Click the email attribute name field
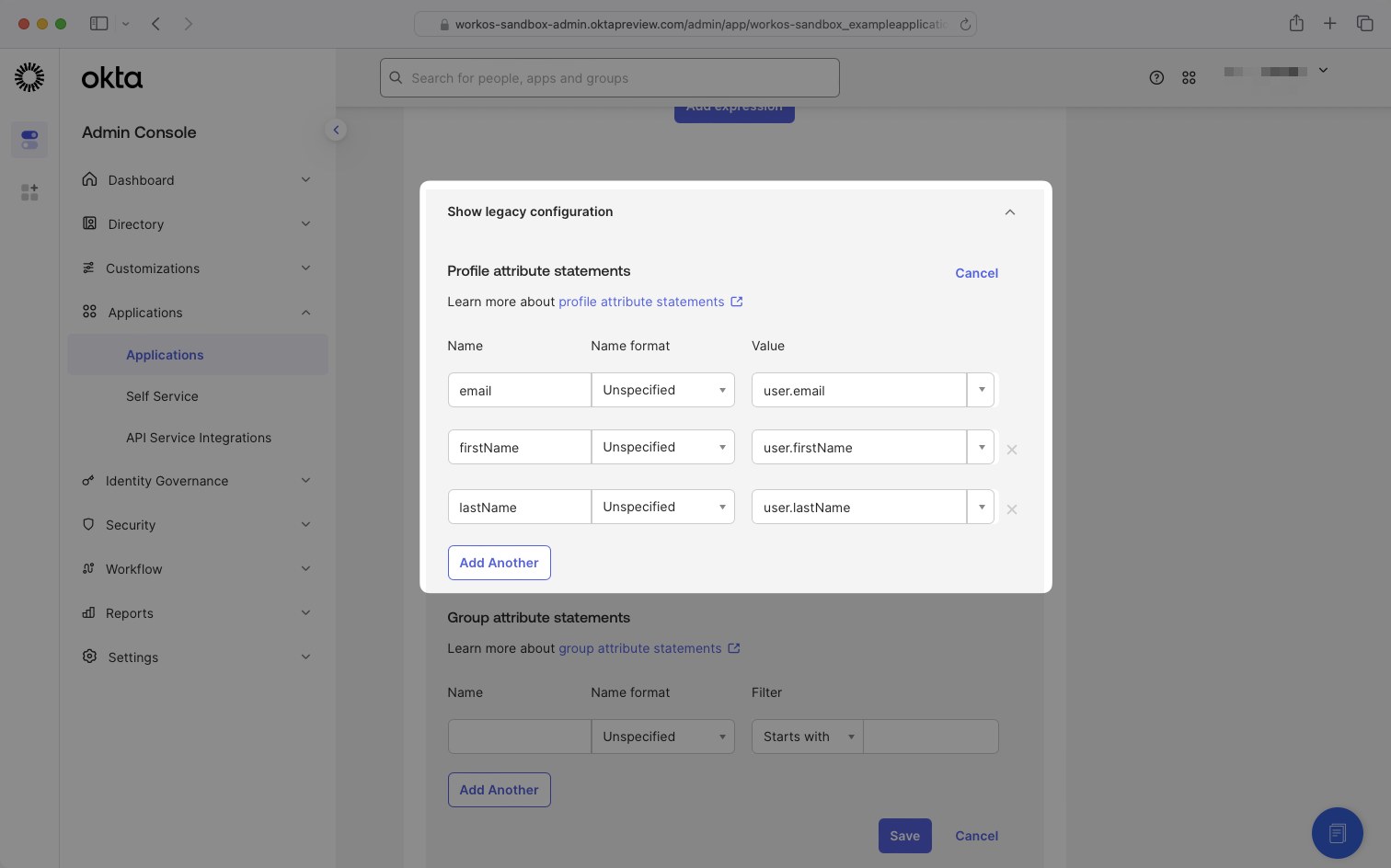Image resolution: width=1391 pixels, height=868 pixels. [520, 390]
